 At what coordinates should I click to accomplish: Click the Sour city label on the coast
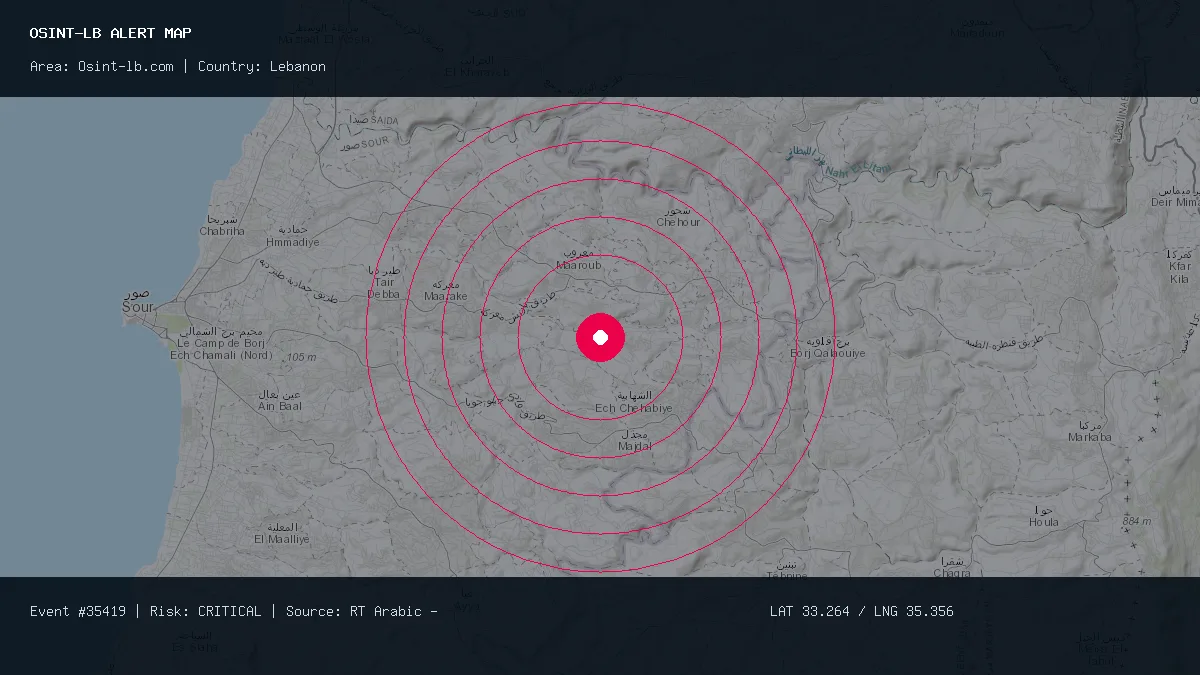point(138,302)
